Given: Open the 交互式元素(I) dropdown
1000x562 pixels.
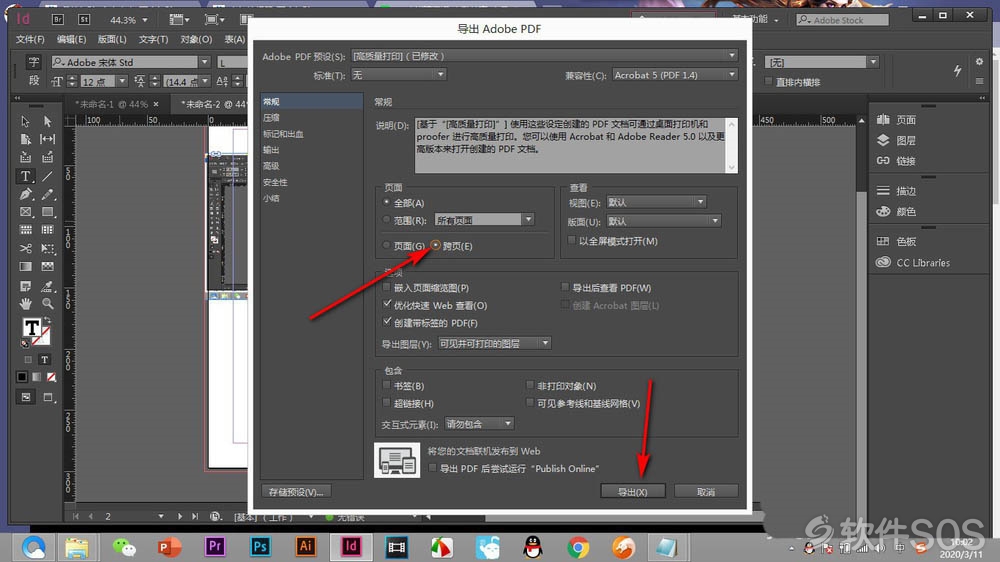Looking at the screenshot, I should 479,424.
